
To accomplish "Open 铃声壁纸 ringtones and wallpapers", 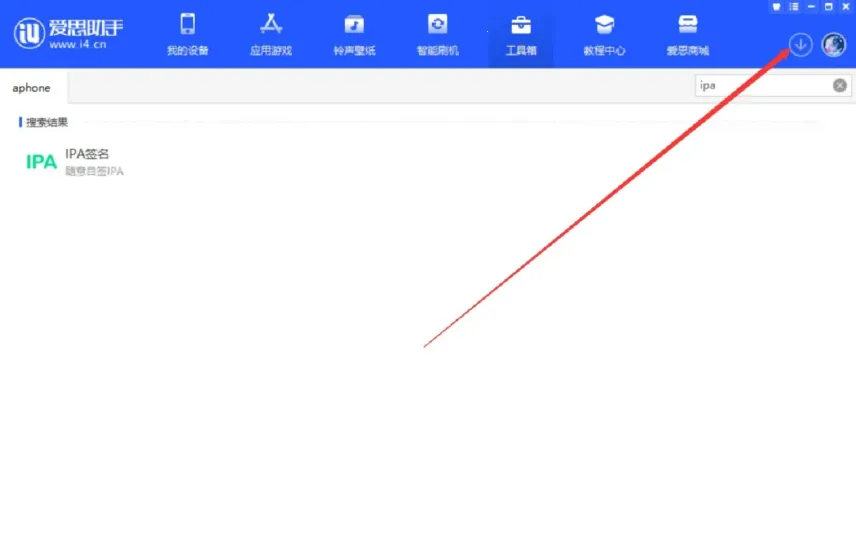I will [x=354, y=35].
